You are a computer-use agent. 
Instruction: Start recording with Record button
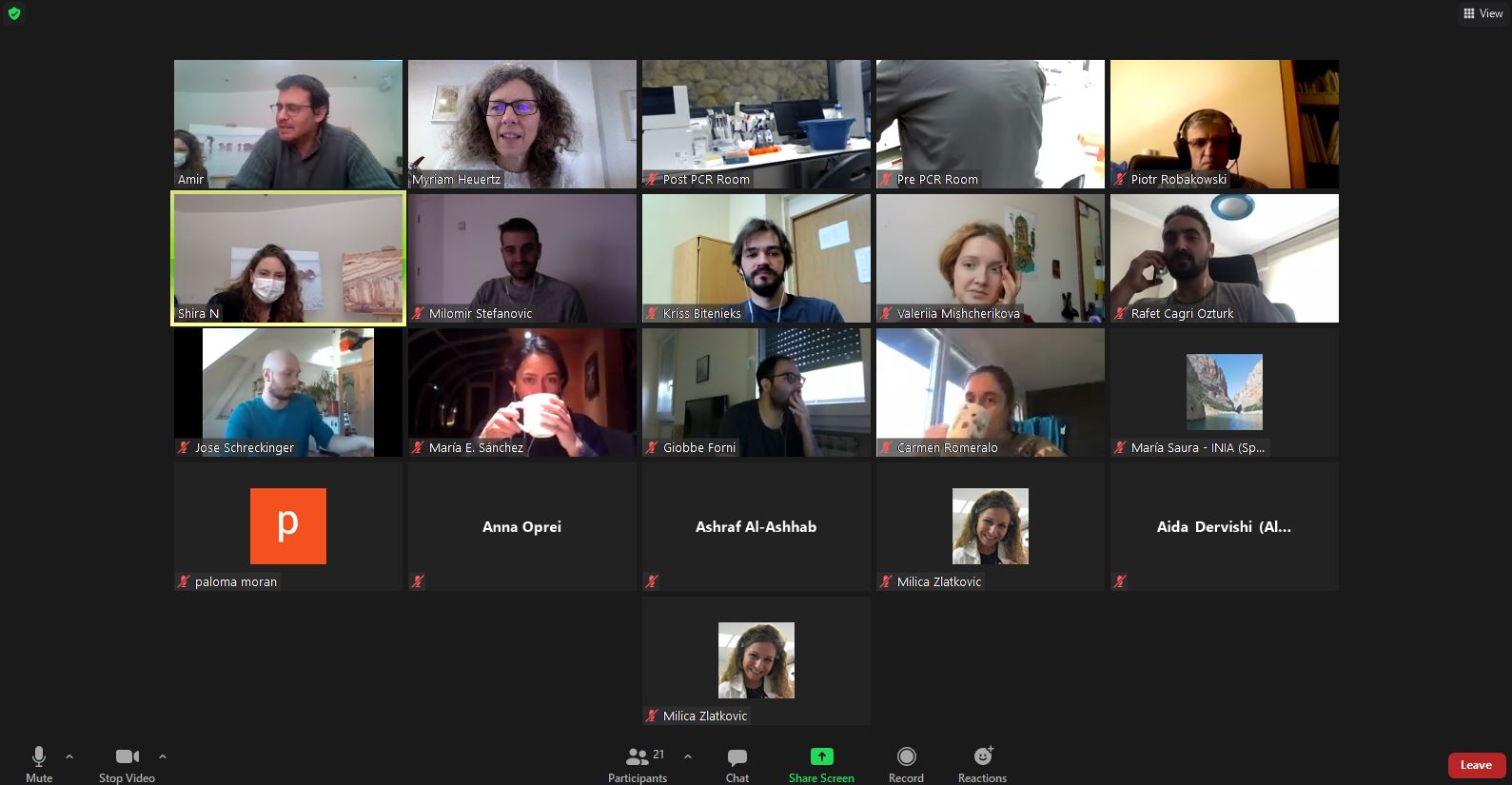pos(906,764)
